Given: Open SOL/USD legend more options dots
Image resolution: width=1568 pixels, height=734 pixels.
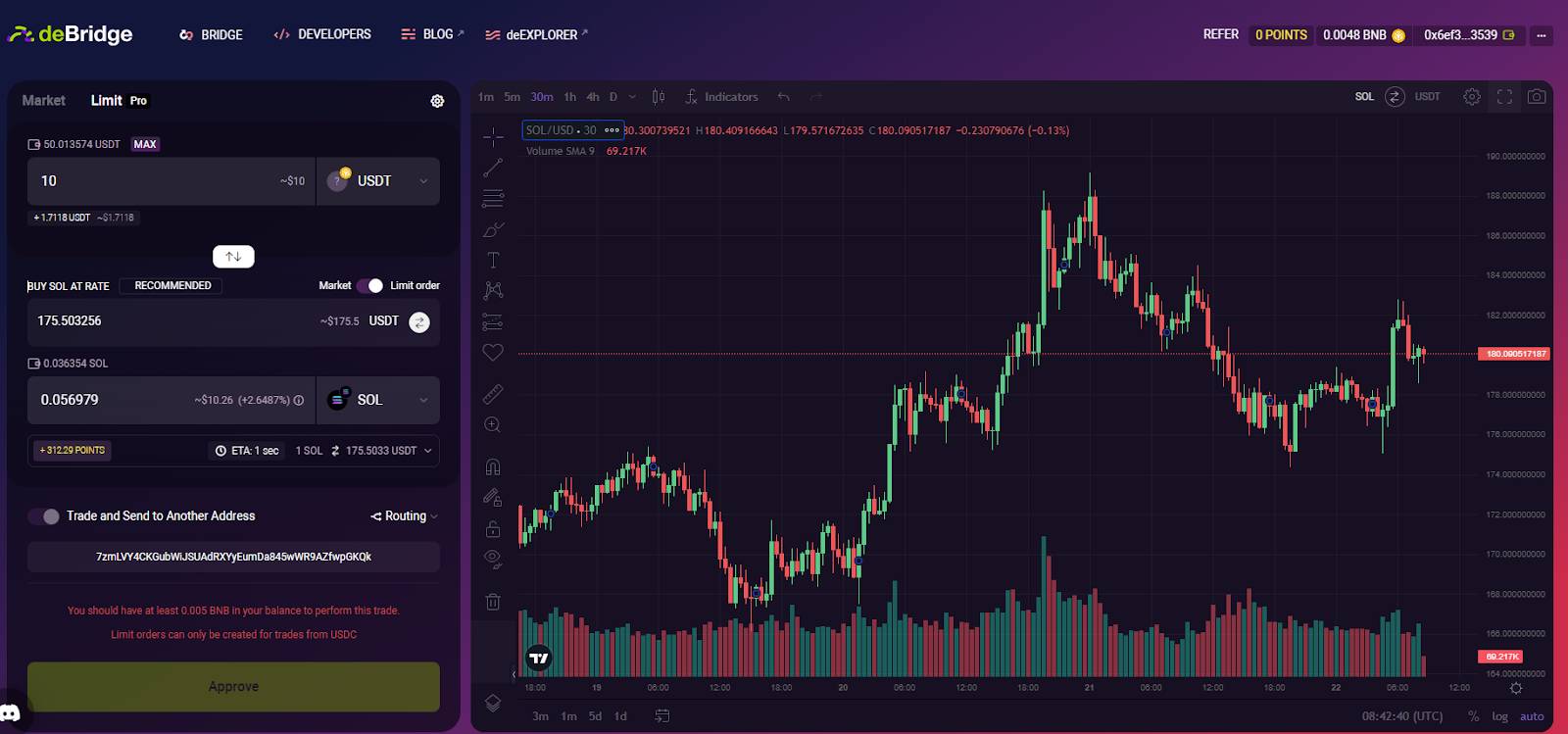Looking at the screenshot, I should 612,130.
